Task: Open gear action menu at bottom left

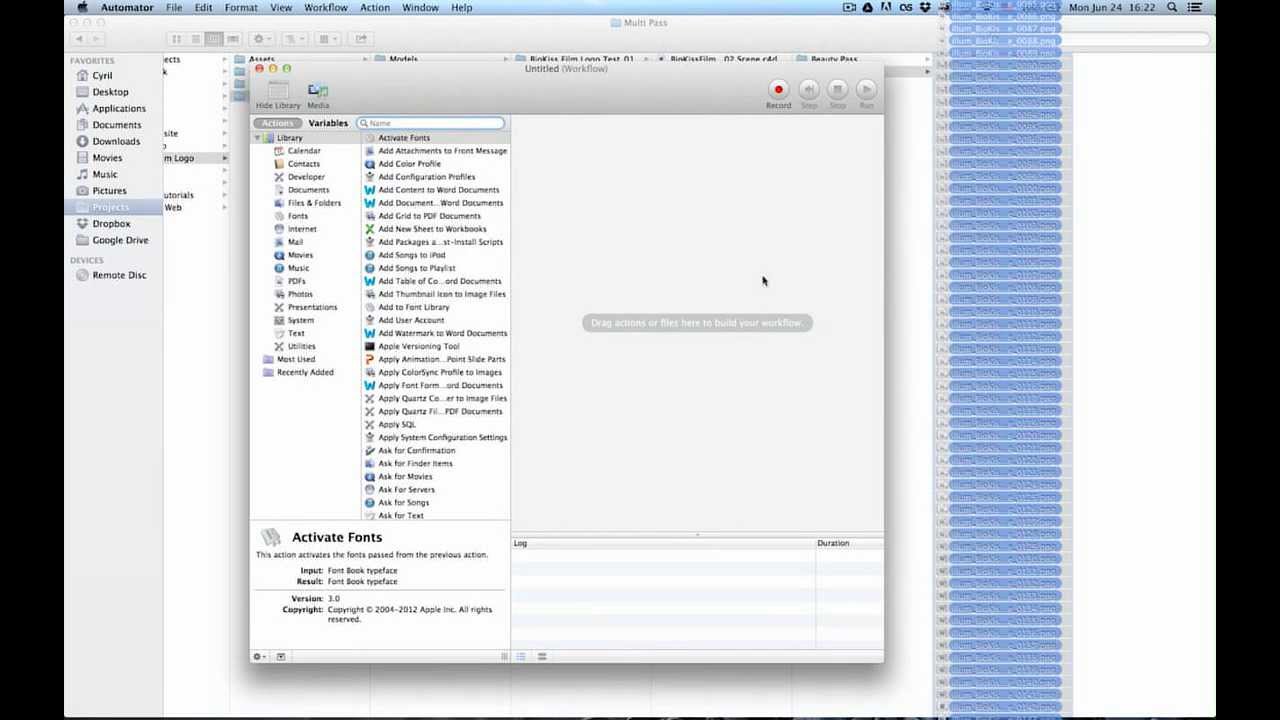Action: (258, 657)
